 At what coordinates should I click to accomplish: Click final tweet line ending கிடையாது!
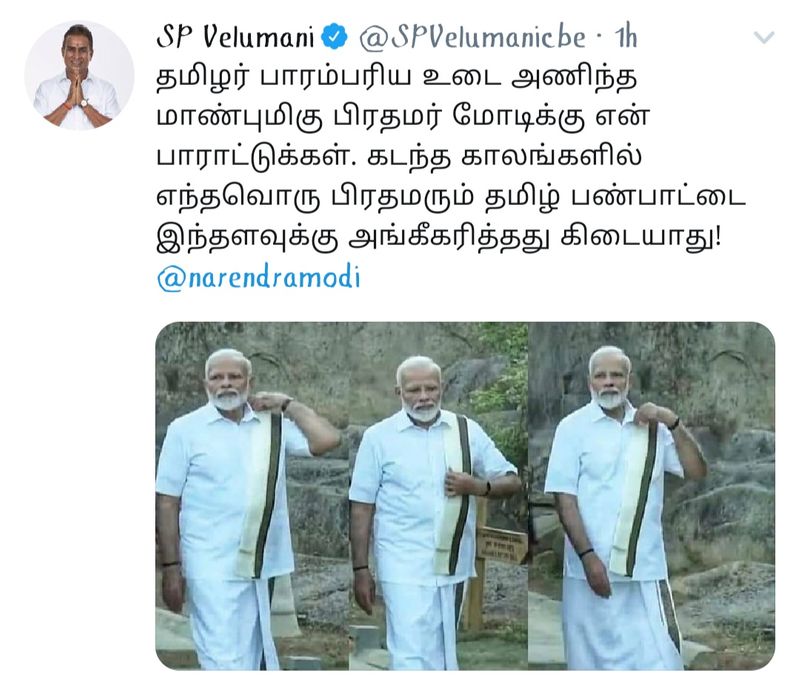point(439,238)
